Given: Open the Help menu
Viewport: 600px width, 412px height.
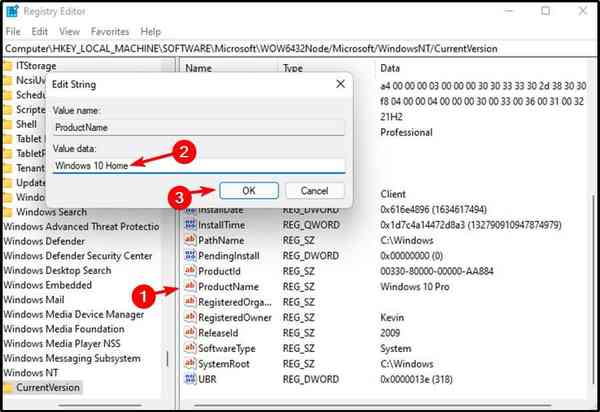Looking at the screenshot, I should [150, 31].
